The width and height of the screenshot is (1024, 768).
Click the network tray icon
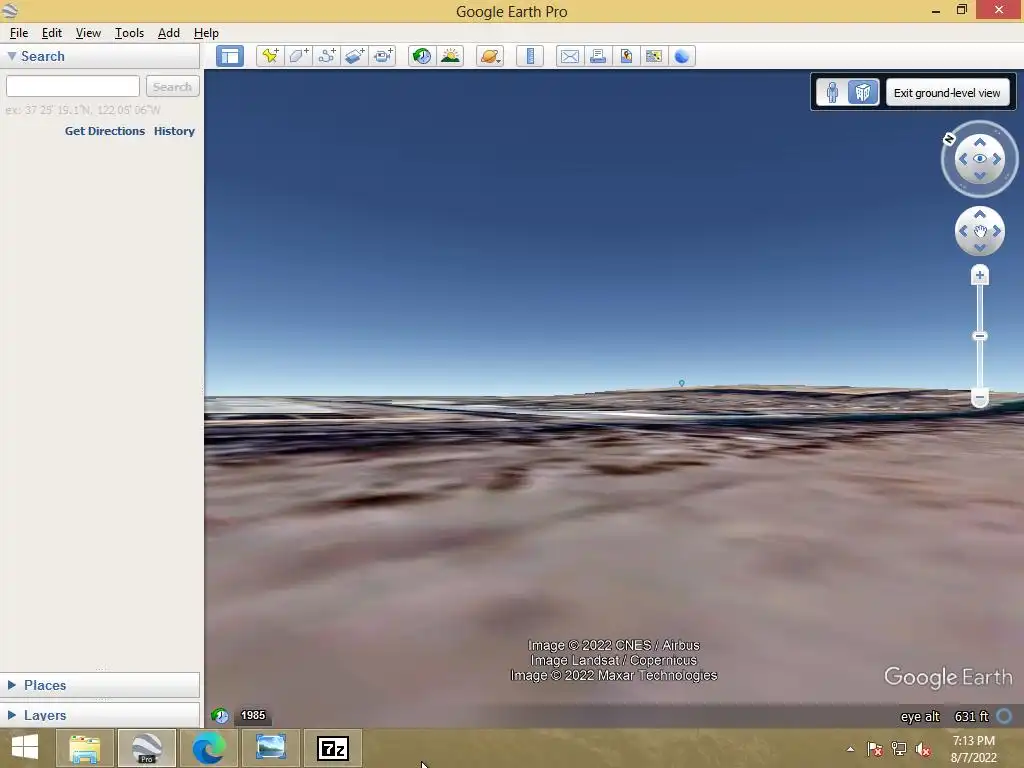(899, 749)
